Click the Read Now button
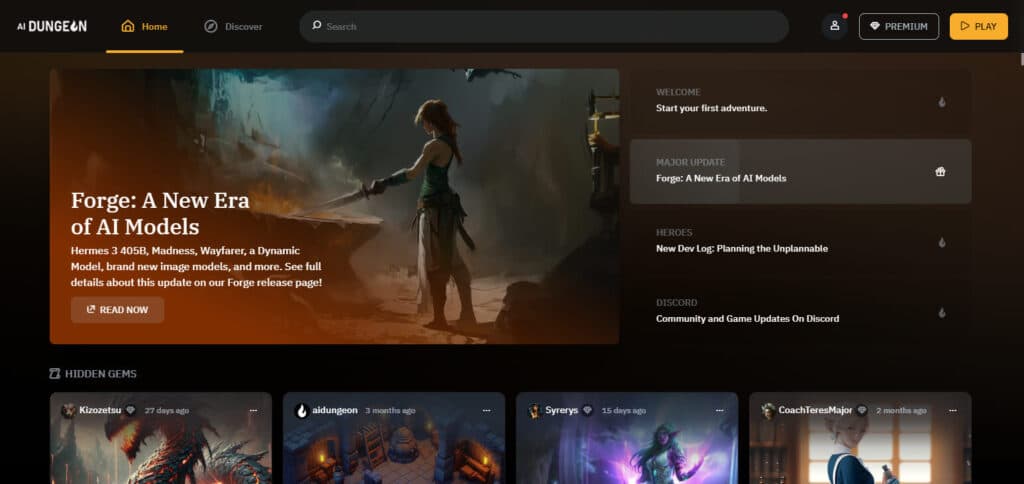The image size is (1024, 484). [118, 310]
